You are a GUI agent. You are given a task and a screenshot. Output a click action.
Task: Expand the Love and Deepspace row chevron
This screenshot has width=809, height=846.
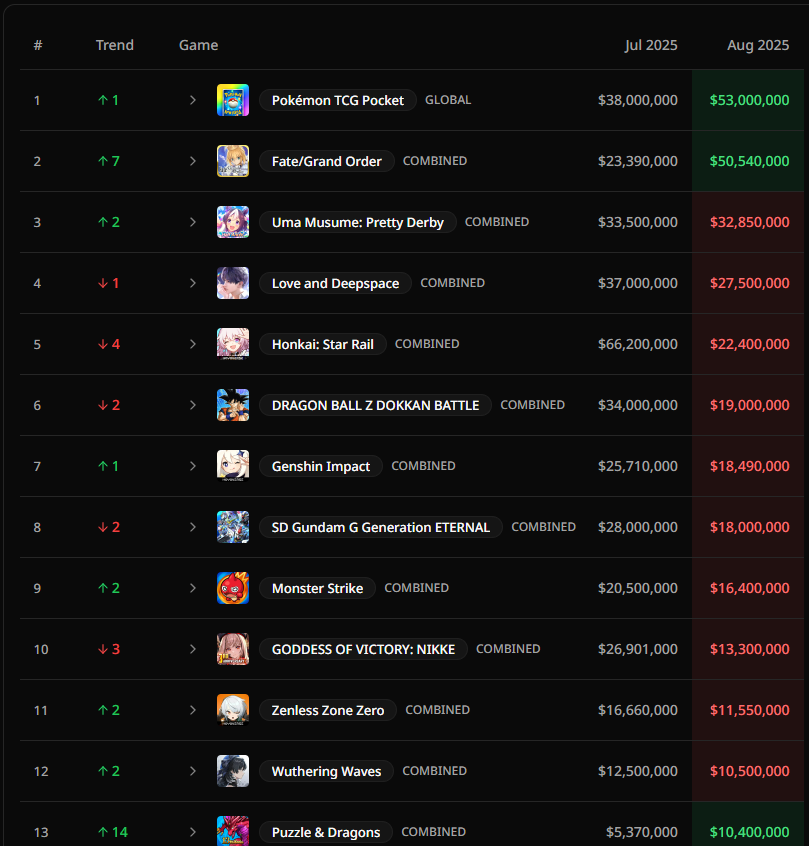[x=193, y=283]
